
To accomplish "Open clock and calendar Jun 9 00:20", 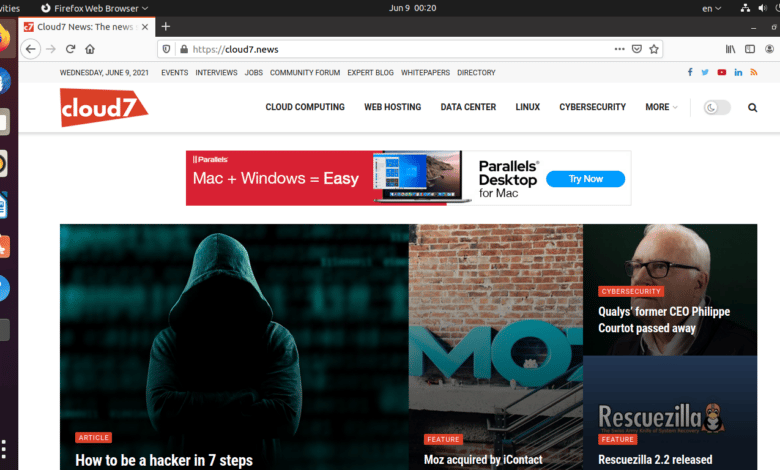I will pos(412,8).
